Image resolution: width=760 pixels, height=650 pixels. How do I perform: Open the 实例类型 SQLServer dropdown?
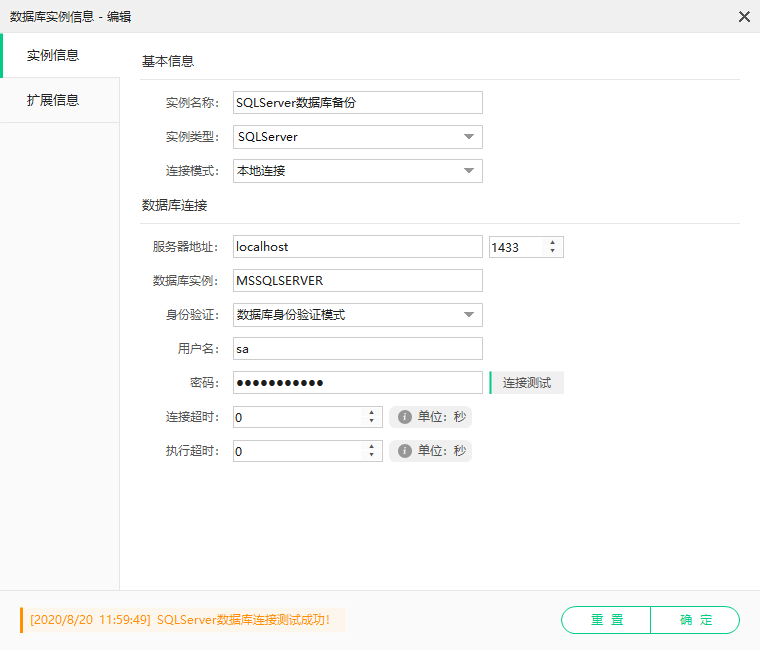[x=358, y=137]
